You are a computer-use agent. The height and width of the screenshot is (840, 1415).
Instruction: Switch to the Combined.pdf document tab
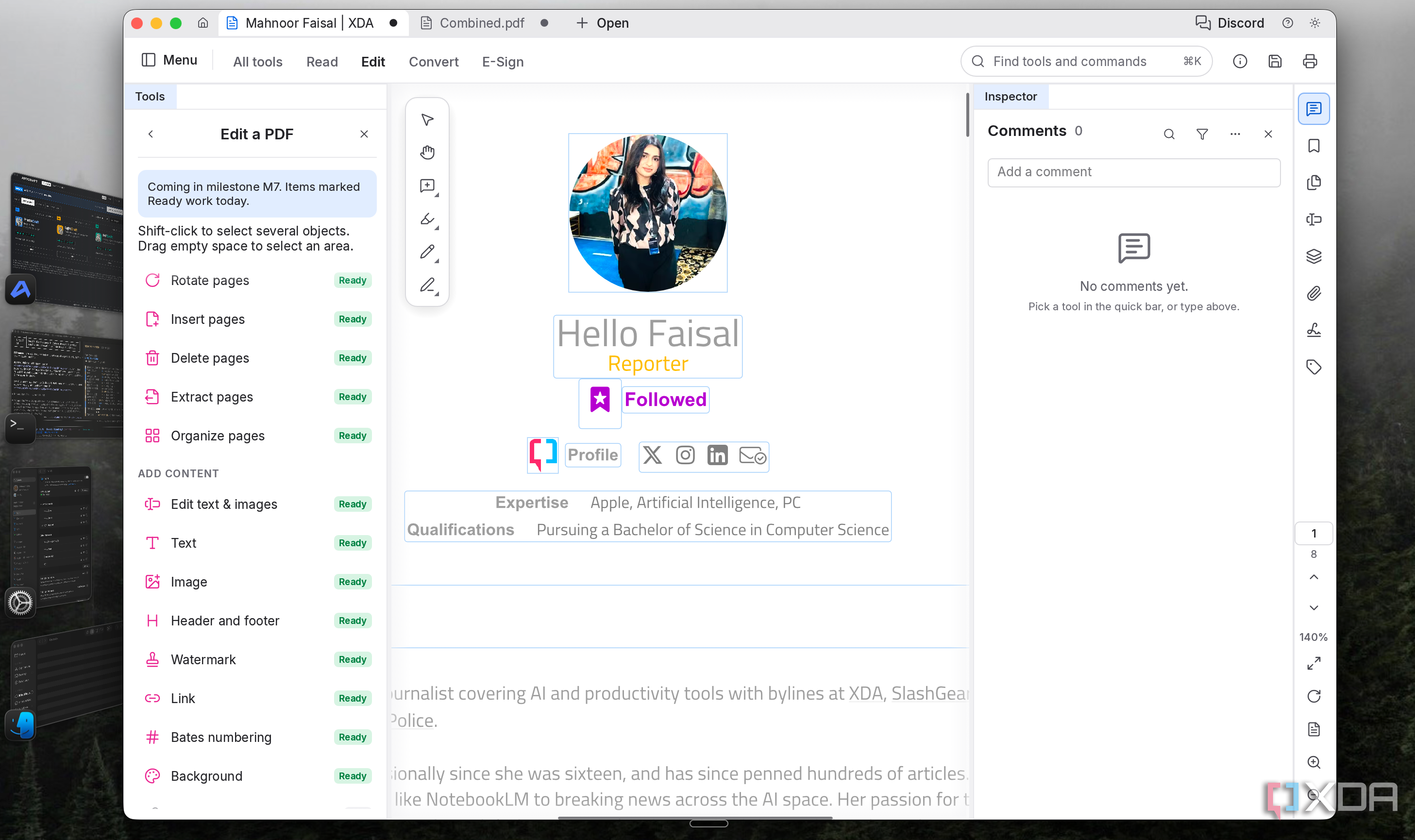pyautogui.click(x=482, y=23)
